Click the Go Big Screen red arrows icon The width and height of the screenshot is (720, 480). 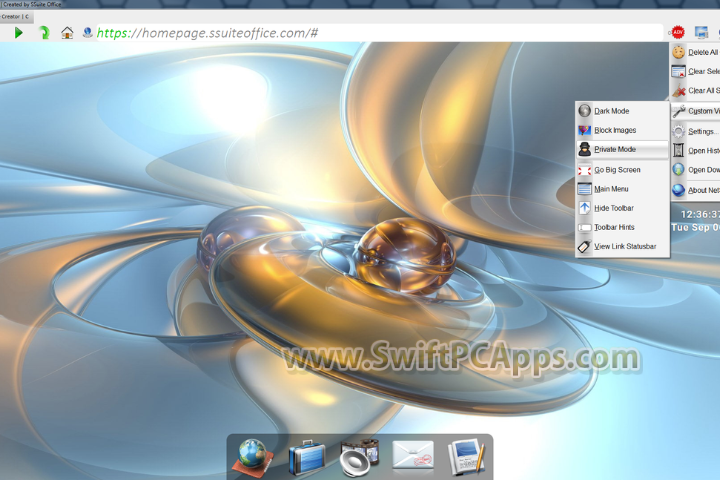[585, 170]
